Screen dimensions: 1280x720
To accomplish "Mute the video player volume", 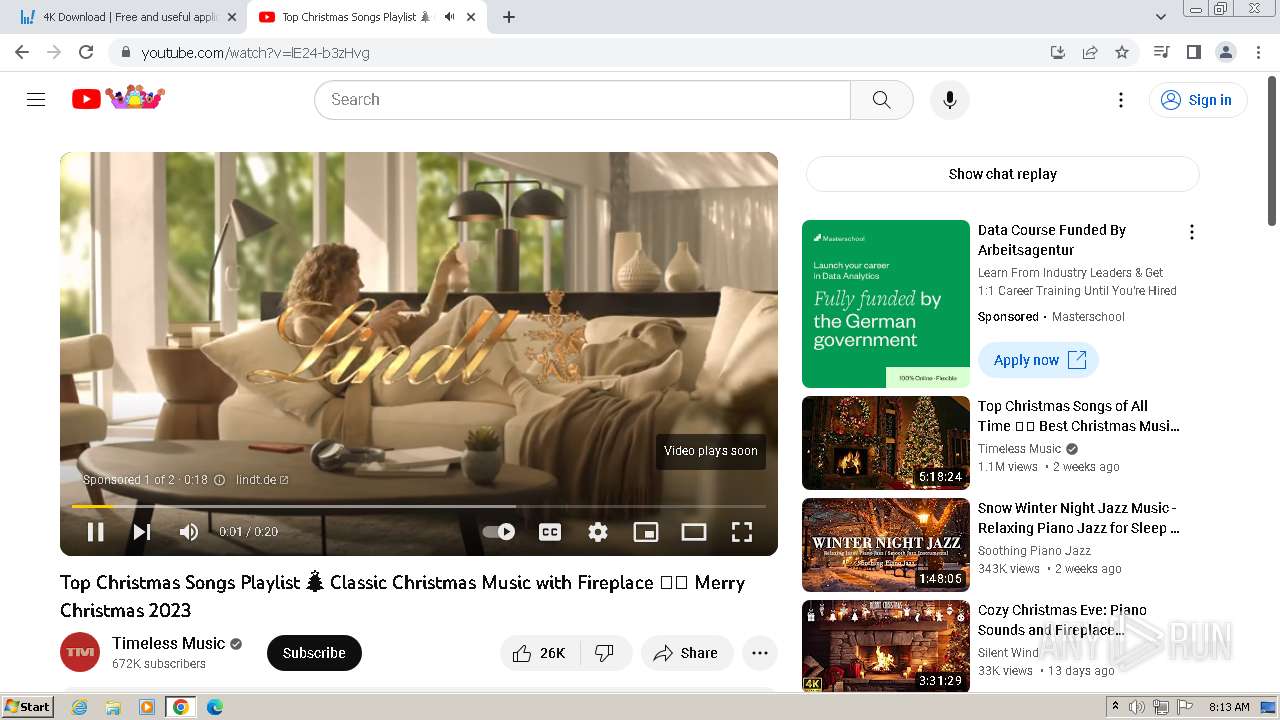I will 189,532.
